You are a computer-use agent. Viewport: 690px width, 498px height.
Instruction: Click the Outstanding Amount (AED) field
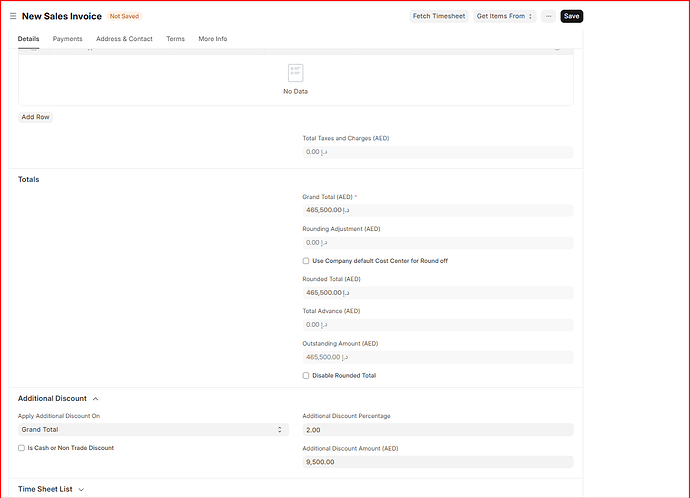438,357
